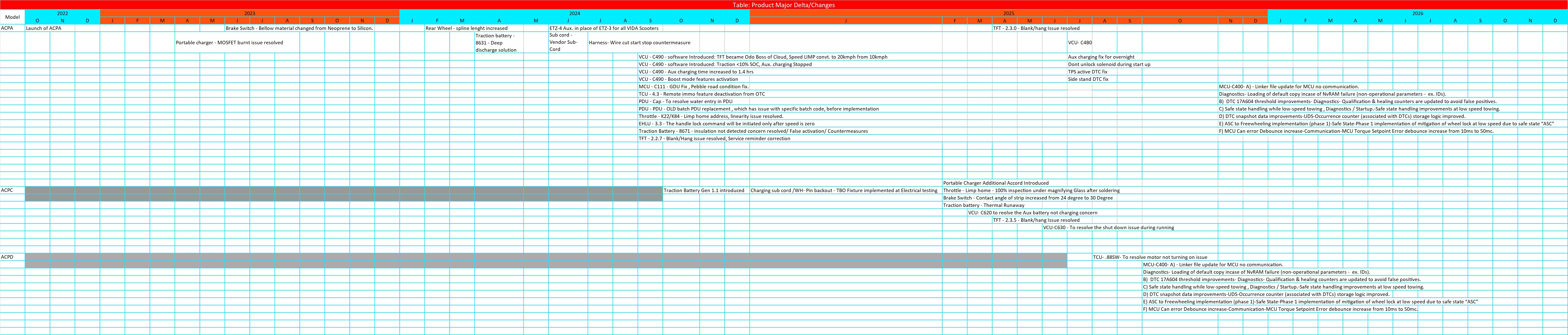Click the 'Table: Product Major Delta/Changes' title bar
Screen dimensions: 1568x335
(x=784, y=5)
